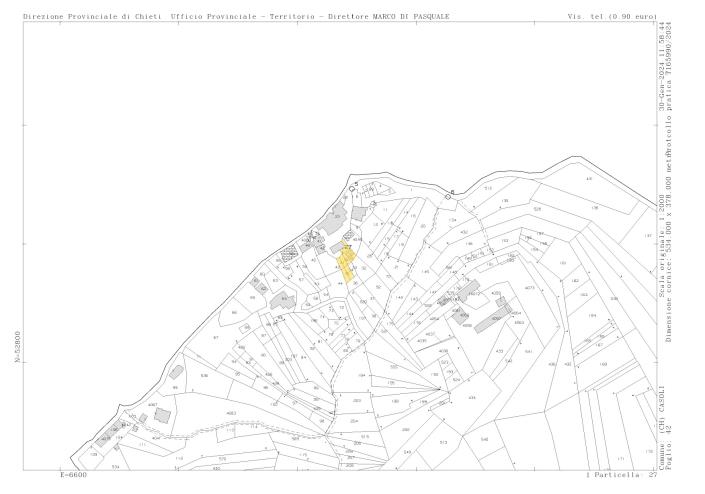This screenshot has height=494, width=705.
Task: Select parcel 548 near the bottom edge
Action: tap(484, 439)
